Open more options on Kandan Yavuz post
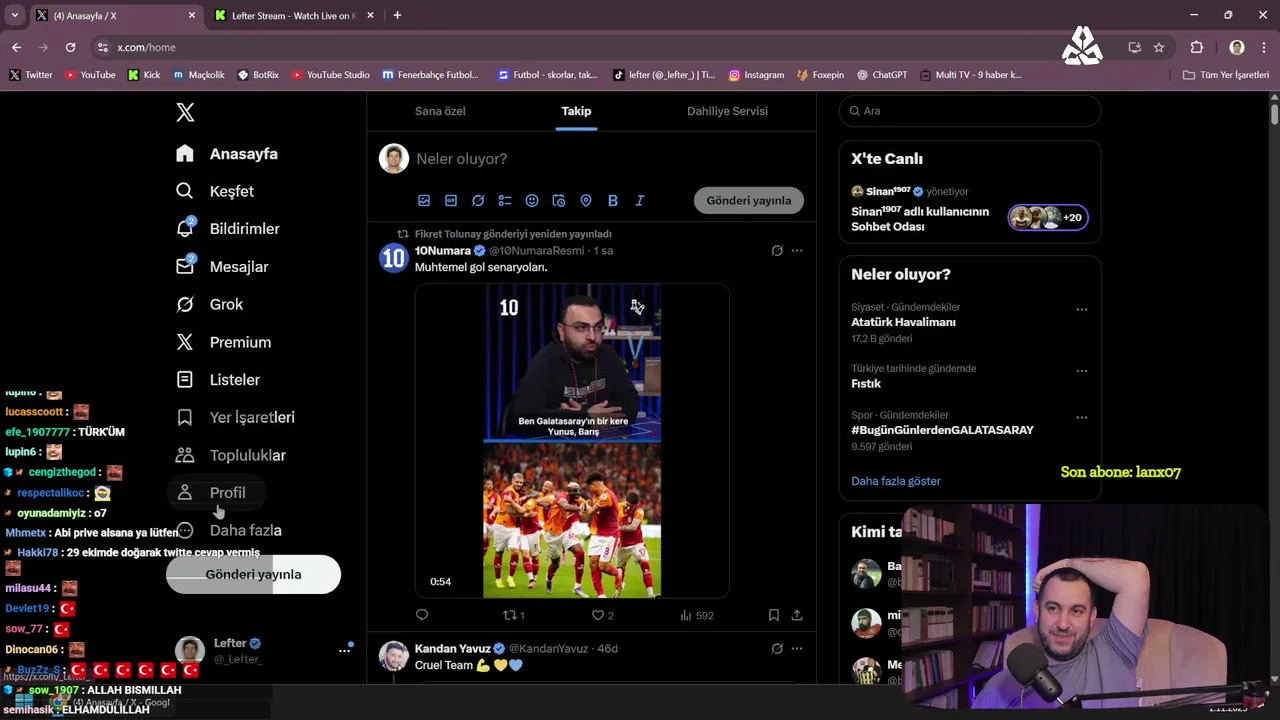The height and width of the screenshot is (720, 1280). pos(797,649)
